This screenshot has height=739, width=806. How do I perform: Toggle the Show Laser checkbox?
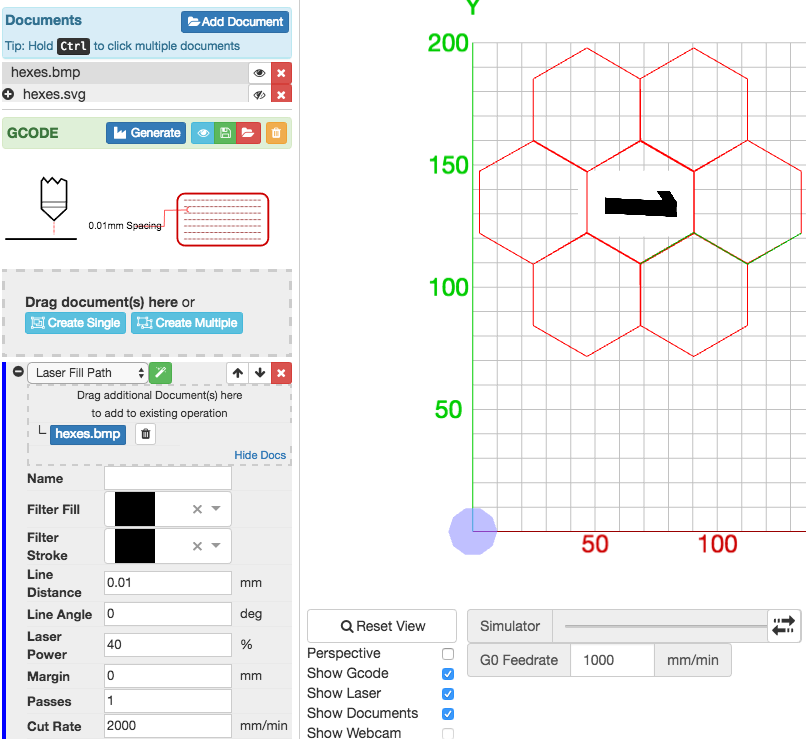click(x=448, y=694)
